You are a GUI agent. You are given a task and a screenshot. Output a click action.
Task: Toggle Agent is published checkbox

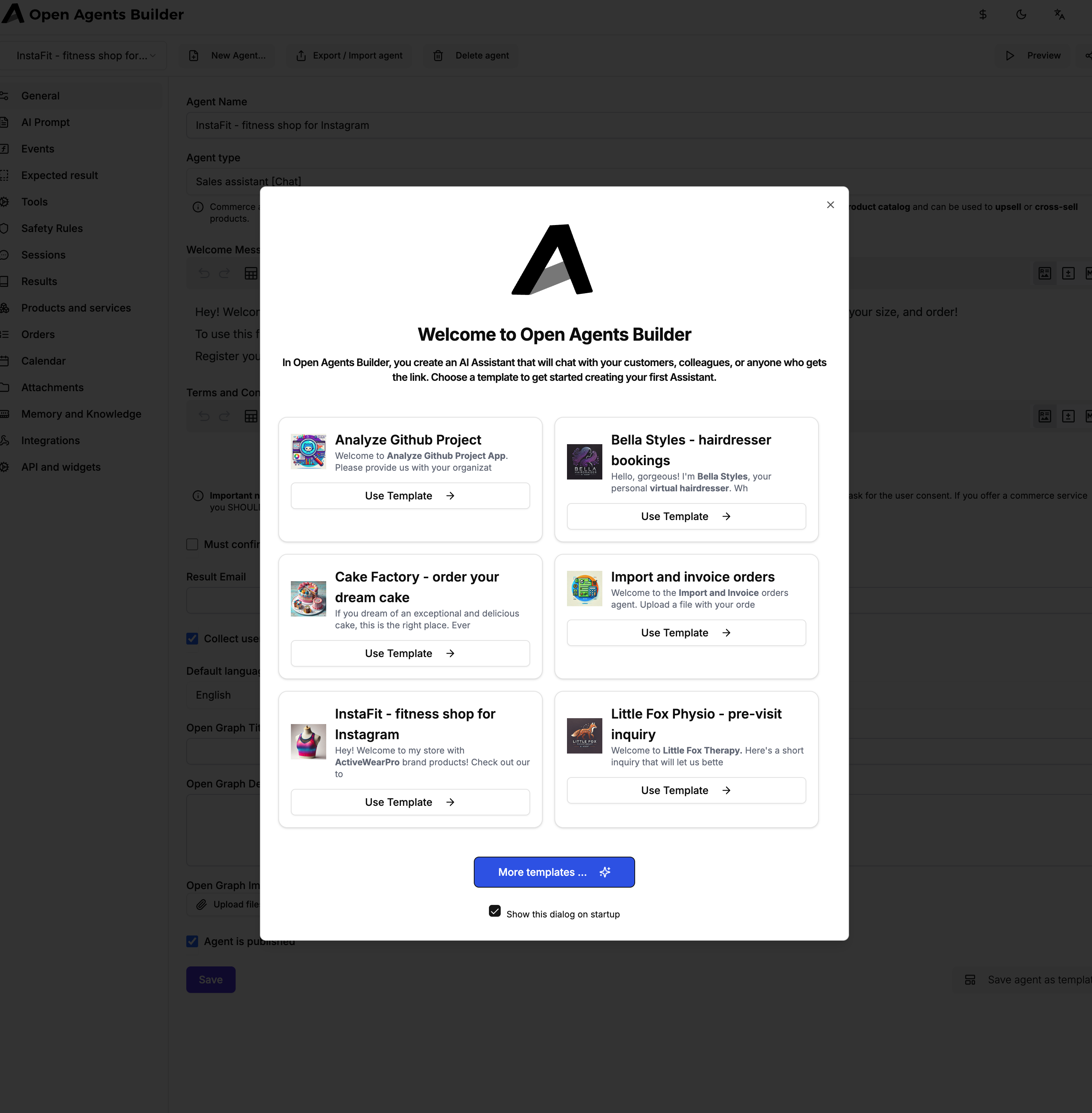(x=192, y=941)
